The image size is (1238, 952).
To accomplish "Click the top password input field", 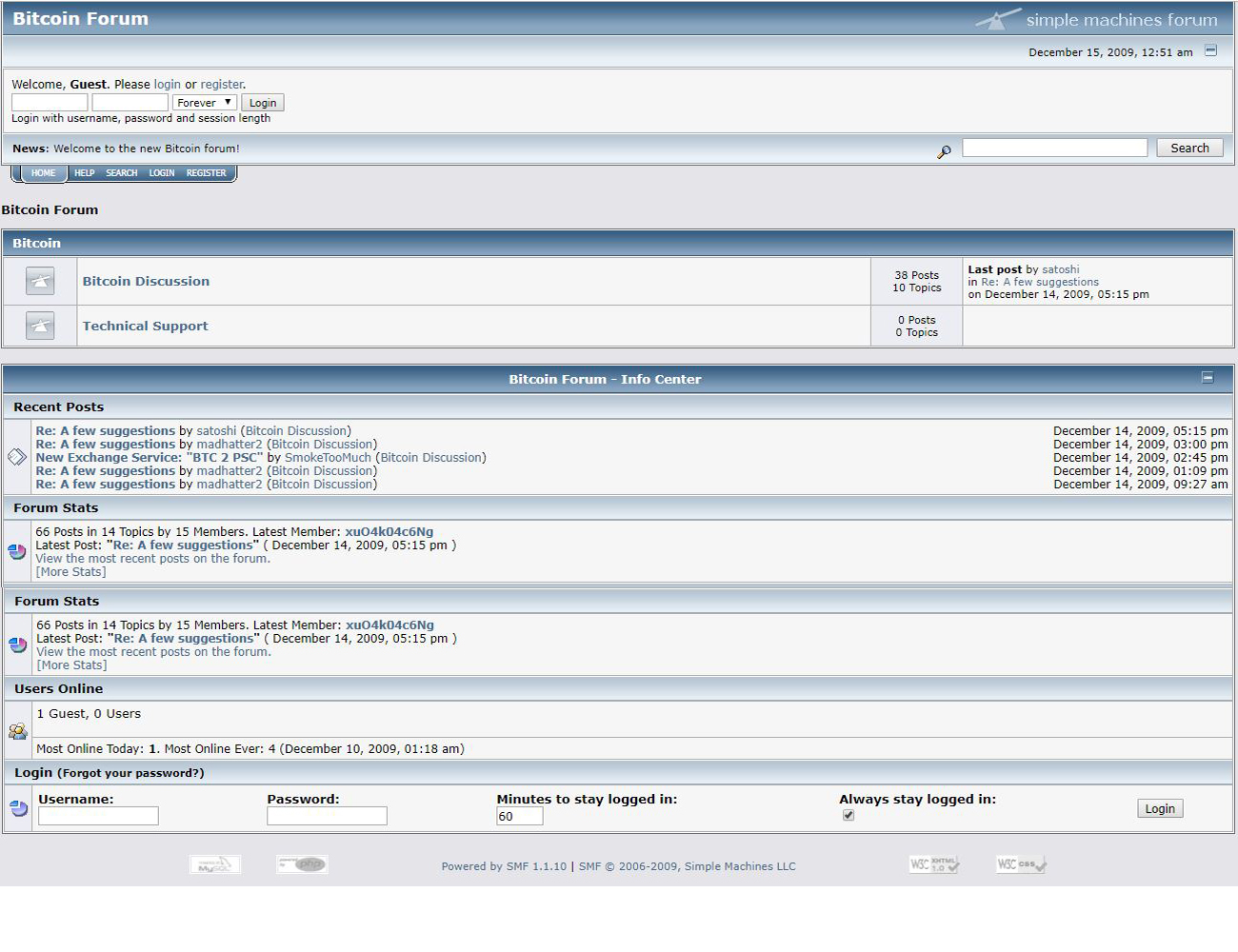I will (130, 103).
